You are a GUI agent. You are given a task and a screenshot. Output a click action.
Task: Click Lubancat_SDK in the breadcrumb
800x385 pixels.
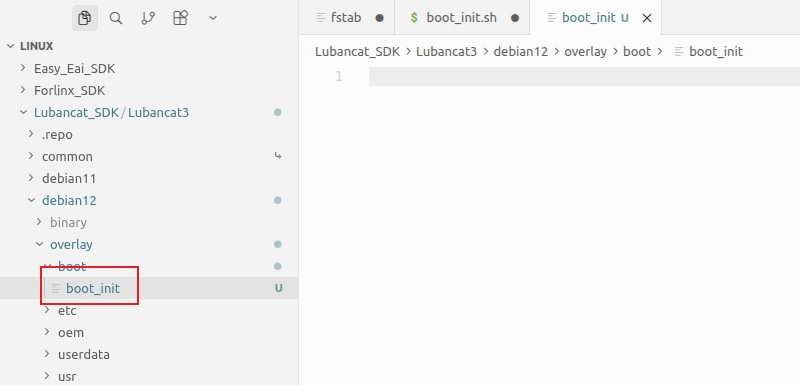click(357, 52)
